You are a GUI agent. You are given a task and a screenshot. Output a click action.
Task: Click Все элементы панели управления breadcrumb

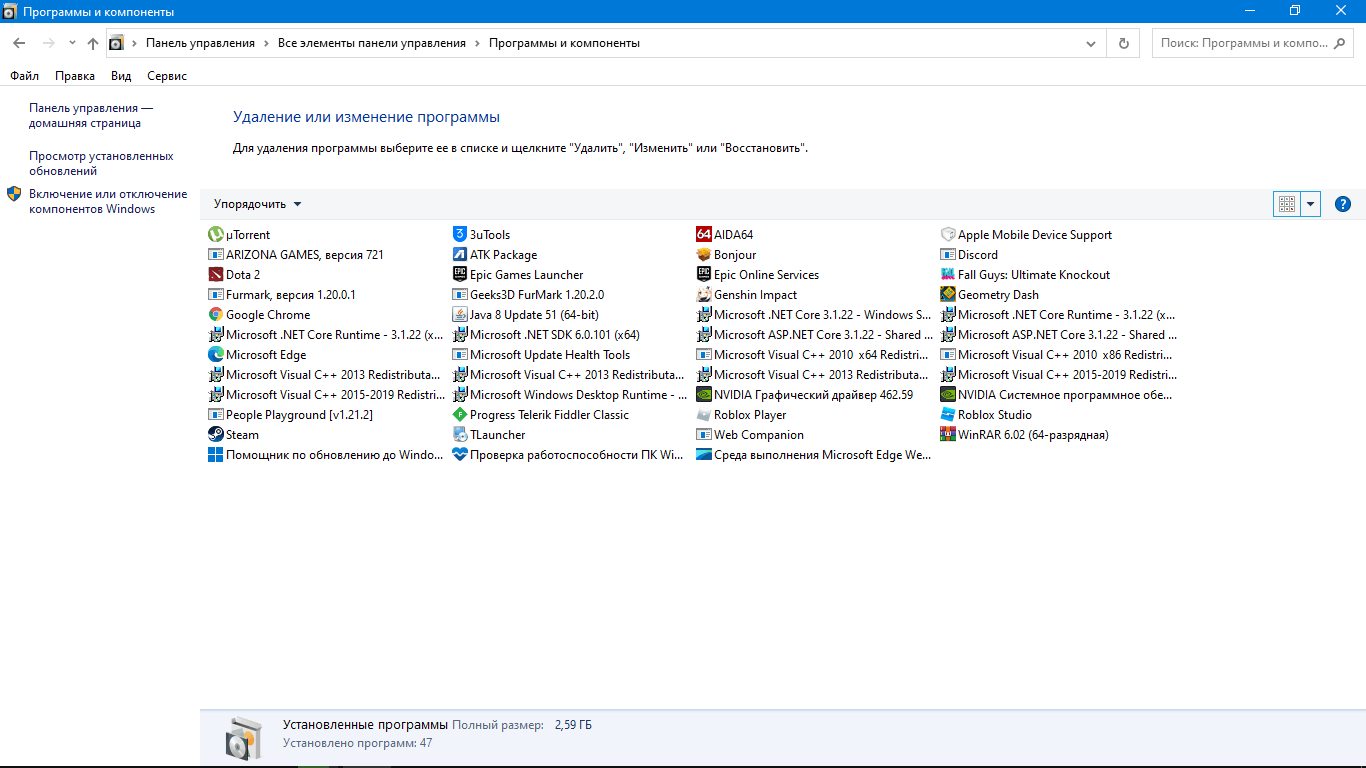372,43
